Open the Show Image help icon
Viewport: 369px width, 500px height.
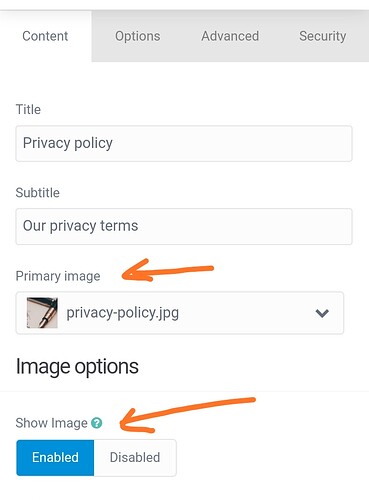[97, 423]
